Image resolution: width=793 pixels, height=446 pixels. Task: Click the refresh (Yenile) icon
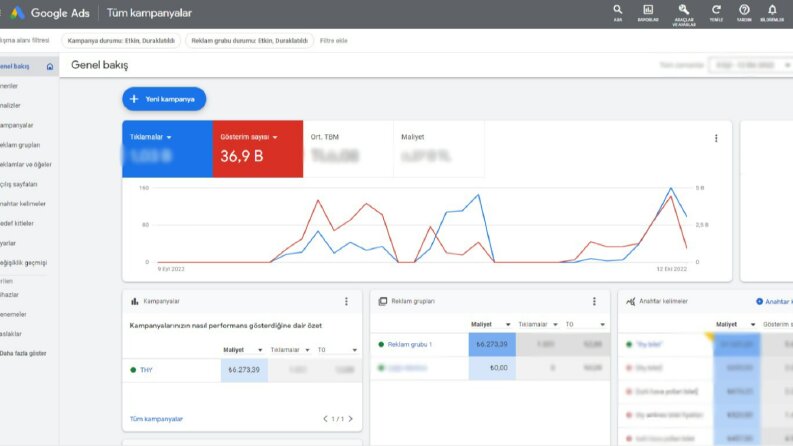tap(716, 10)
